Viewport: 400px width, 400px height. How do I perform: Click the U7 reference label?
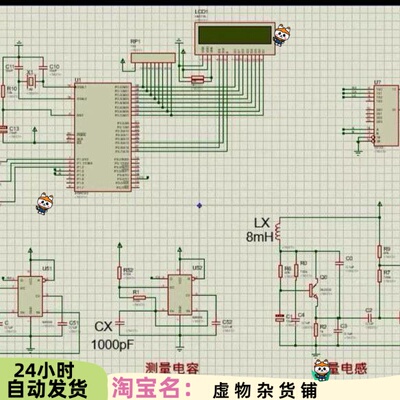[377, 82]
